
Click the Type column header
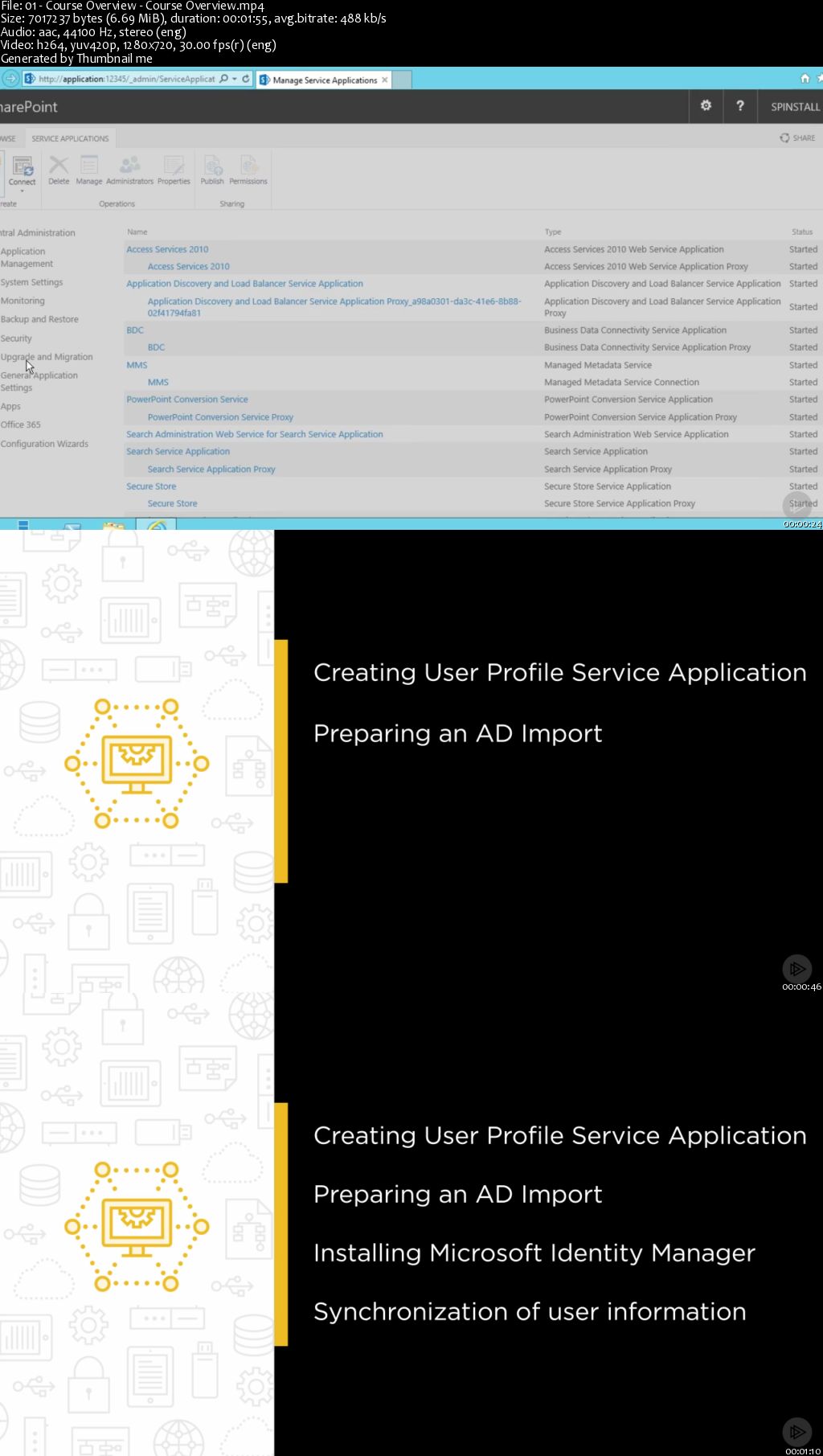pyautogui.click(x=553, y=232)
